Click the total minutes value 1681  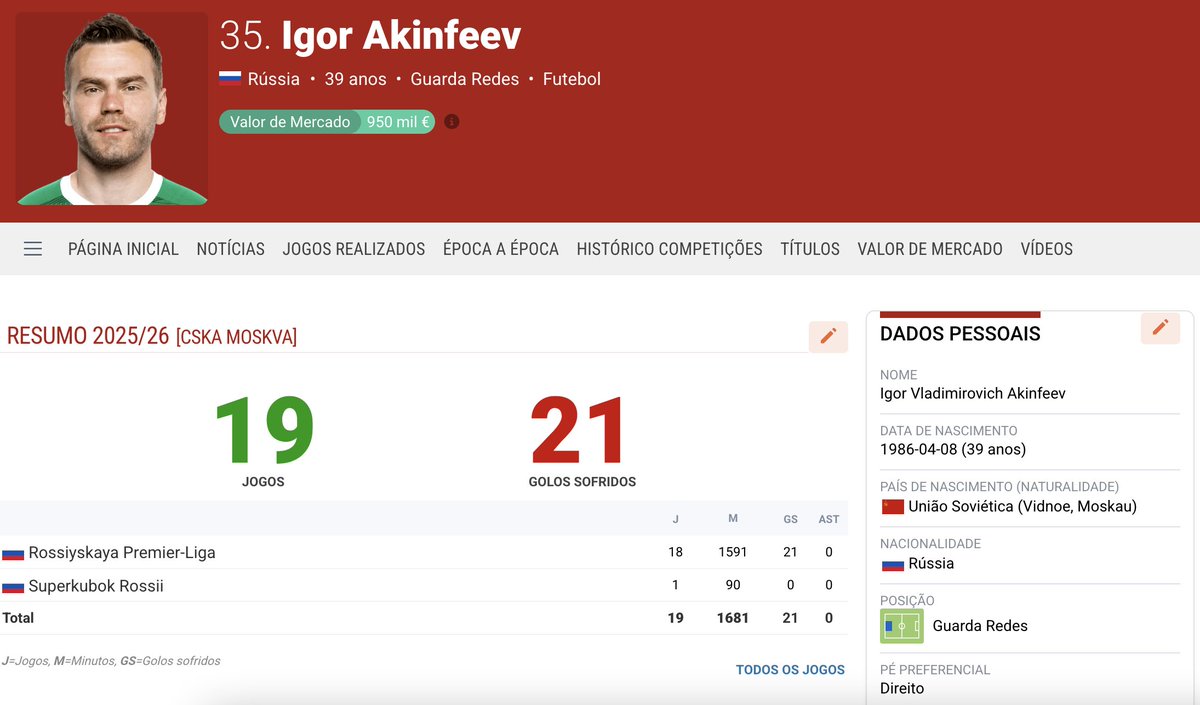click(x=733, y=618)
